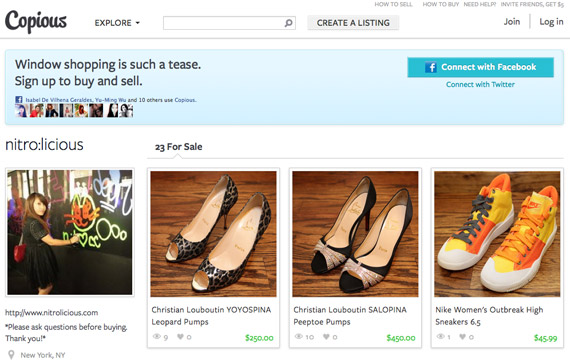Image resolution: width=570 pixels, height=364 pixels.
Task: Open the orange Nike sneakers product image
Action: tap(497, 234)
